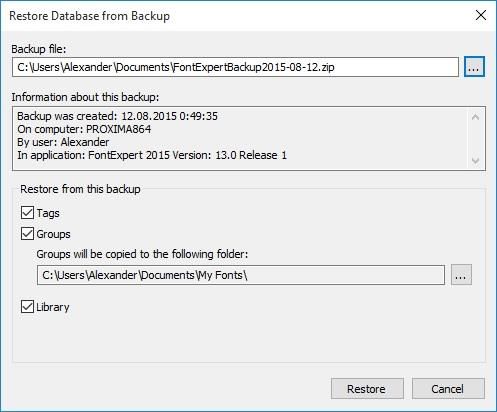Close the Restore Database from Backup dialog

(x=481, y=15)
